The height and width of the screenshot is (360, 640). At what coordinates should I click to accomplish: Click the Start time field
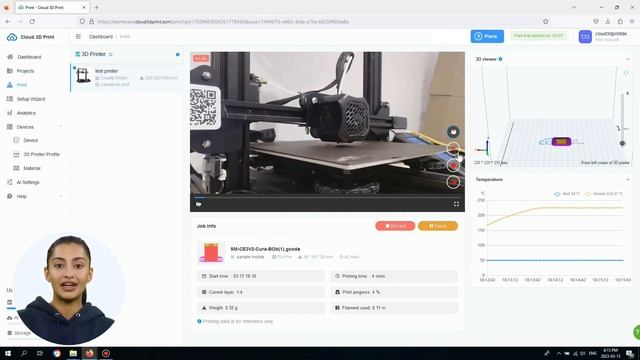[261, 276]
